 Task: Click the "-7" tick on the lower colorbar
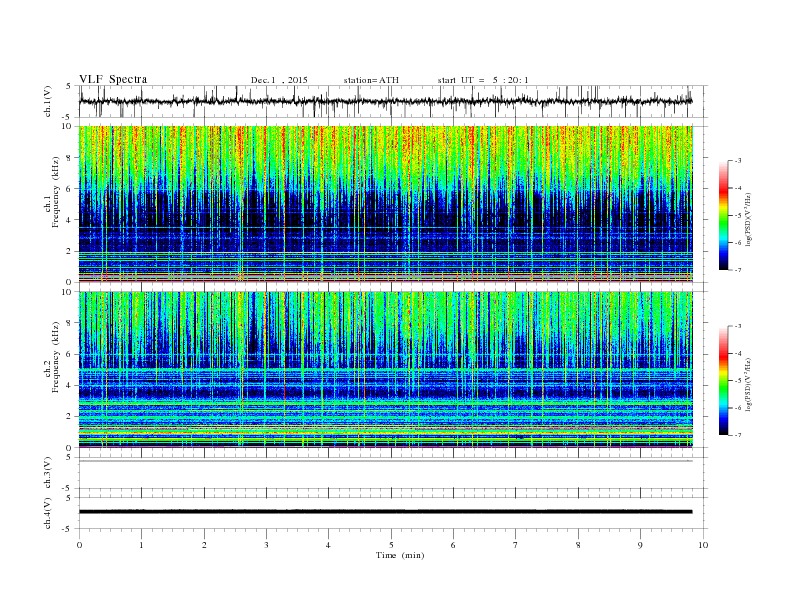737,435
